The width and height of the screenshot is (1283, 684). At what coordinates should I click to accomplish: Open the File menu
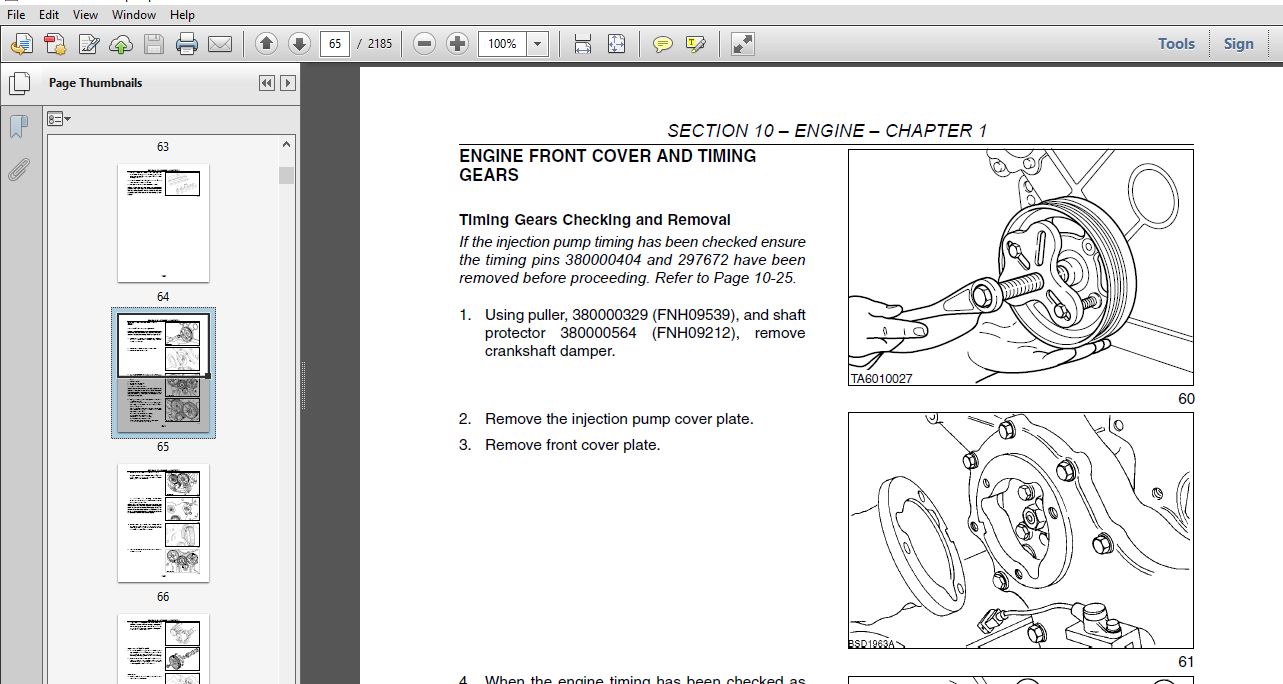pyautogui.click(x=17, y=15)
